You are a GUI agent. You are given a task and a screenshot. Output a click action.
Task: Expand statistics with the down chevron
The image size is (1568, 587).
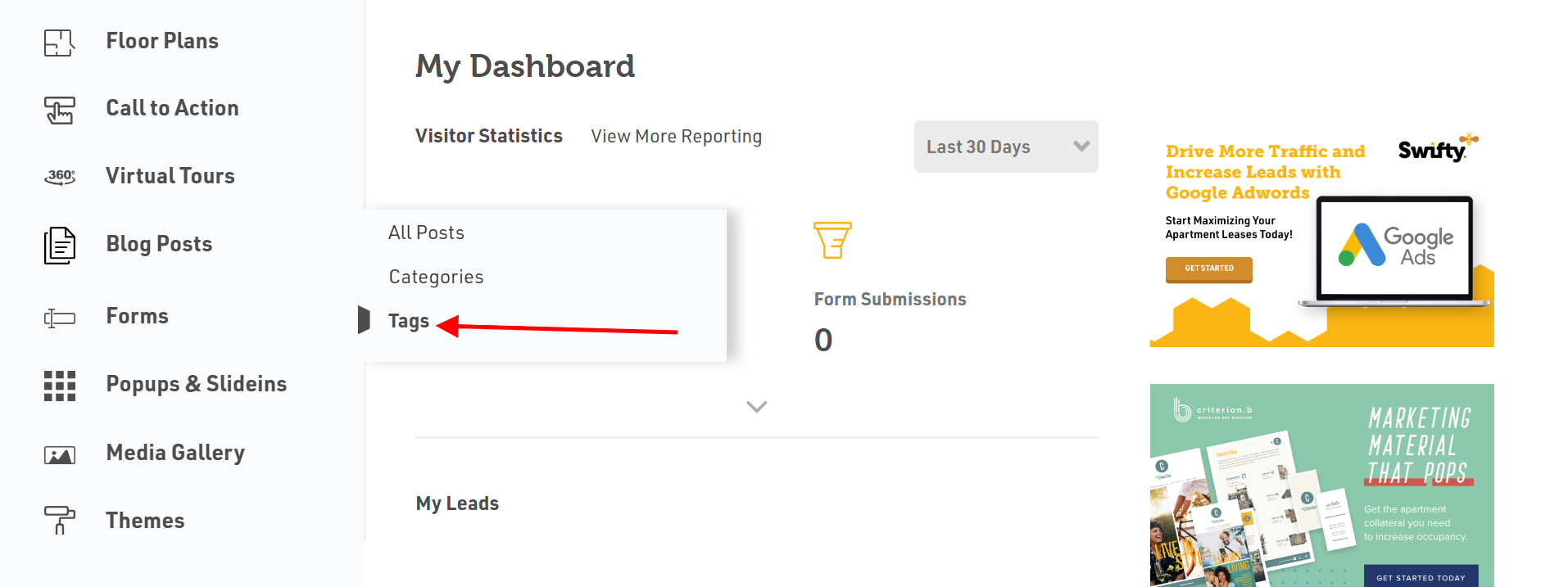point(756,407)
